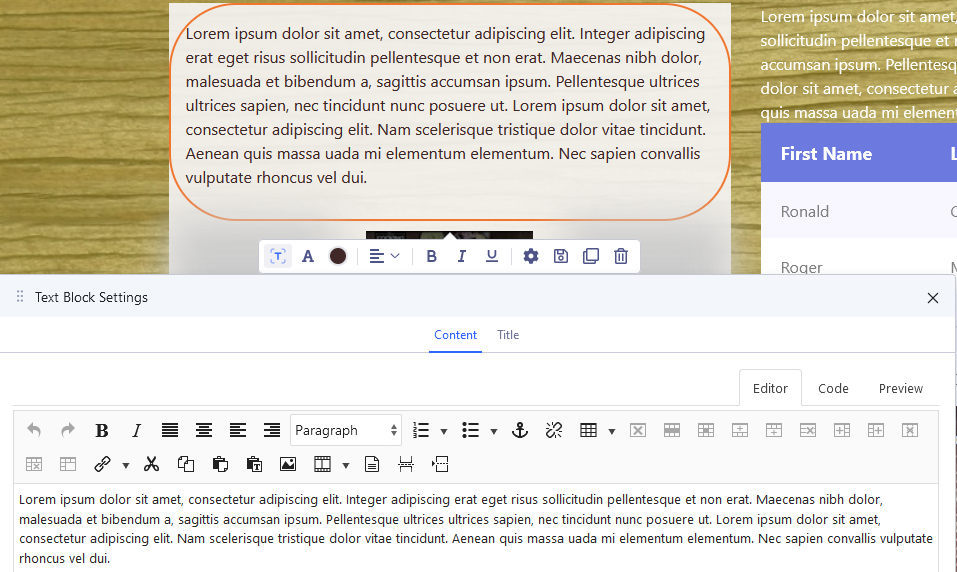This screenshot has height=572, width=957.
Task: Delete the text block with trash icon
Action: [x=621, y=257]
